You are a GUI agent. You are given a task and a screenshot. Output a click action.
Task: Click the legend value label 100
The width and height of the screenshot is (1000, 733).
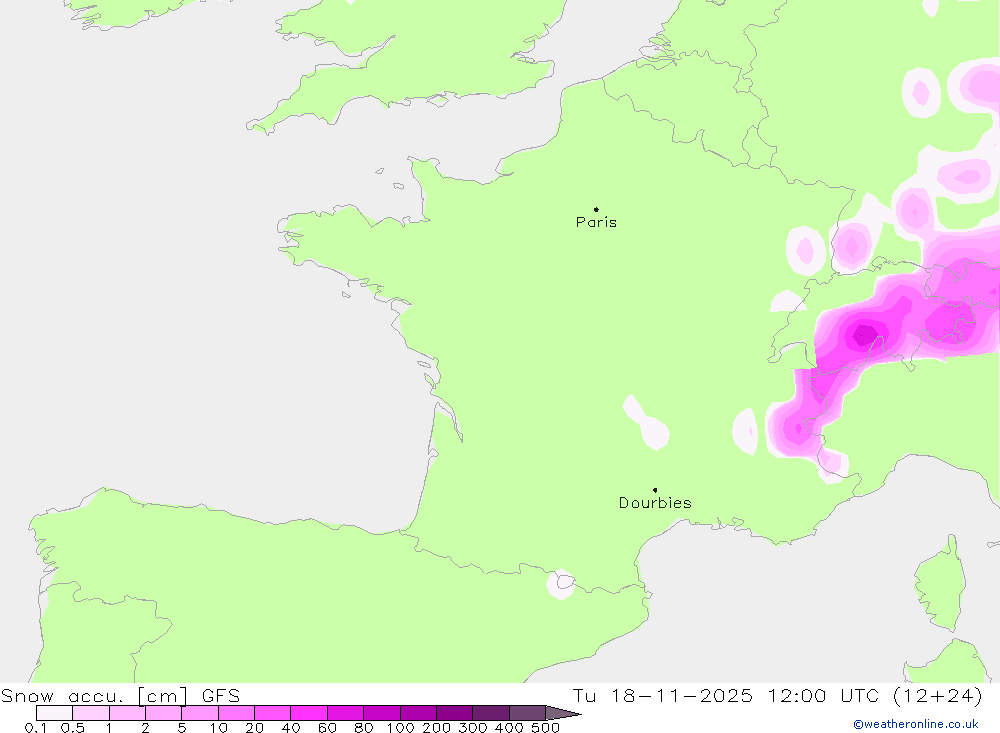pyautogui.click(x=400, y=728)
